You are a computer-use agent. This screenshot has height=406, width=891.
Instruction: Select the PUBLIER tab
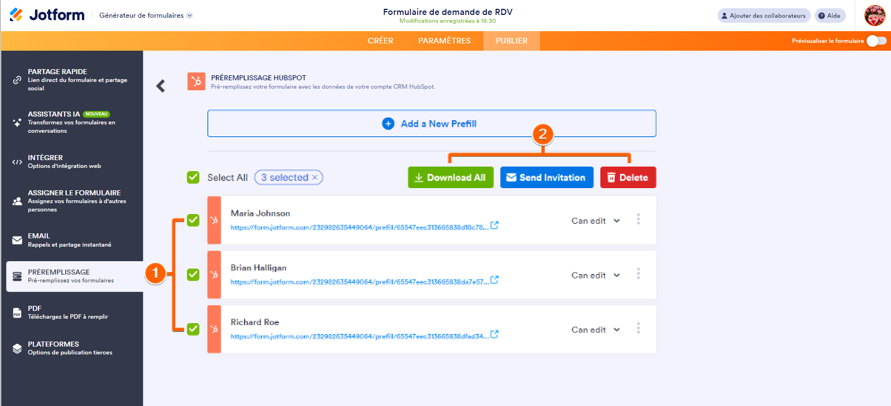coord(511,41)
